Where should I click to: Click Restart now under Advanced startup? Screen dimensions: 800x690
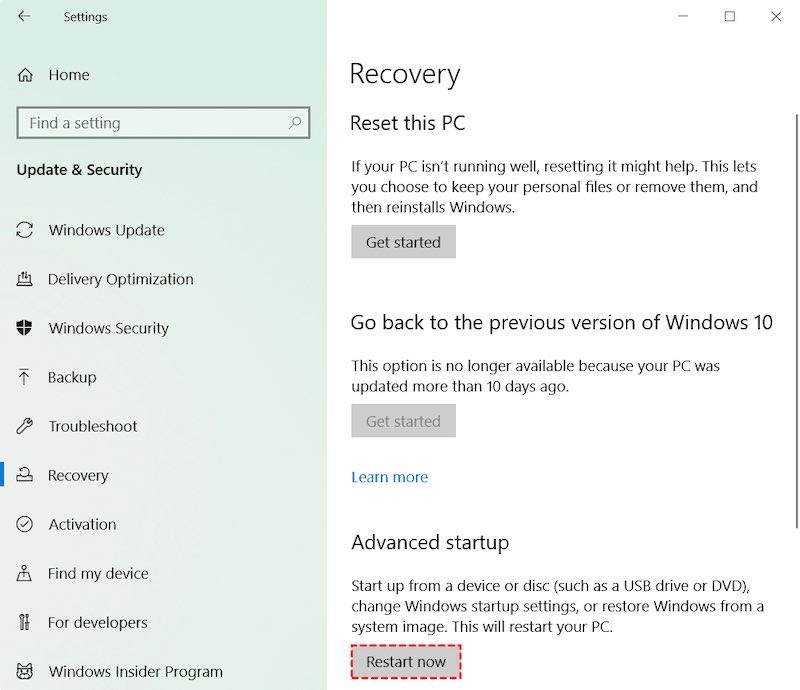coord(406,661)
